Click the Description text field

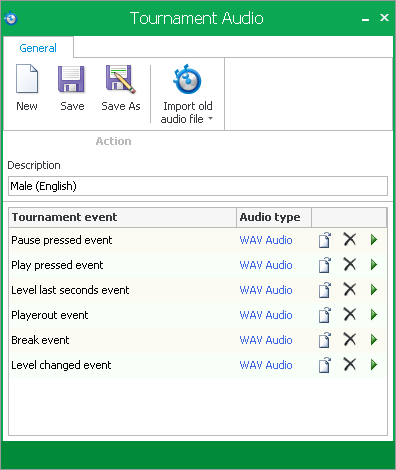[198, 186]
